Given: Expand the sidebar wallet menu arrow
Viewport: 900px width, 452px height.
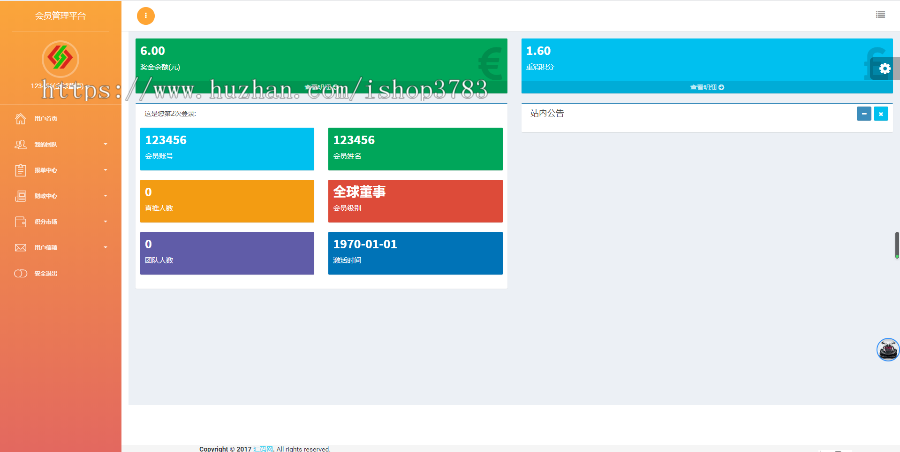Looking at the screenshot, I should coord(106,222).
